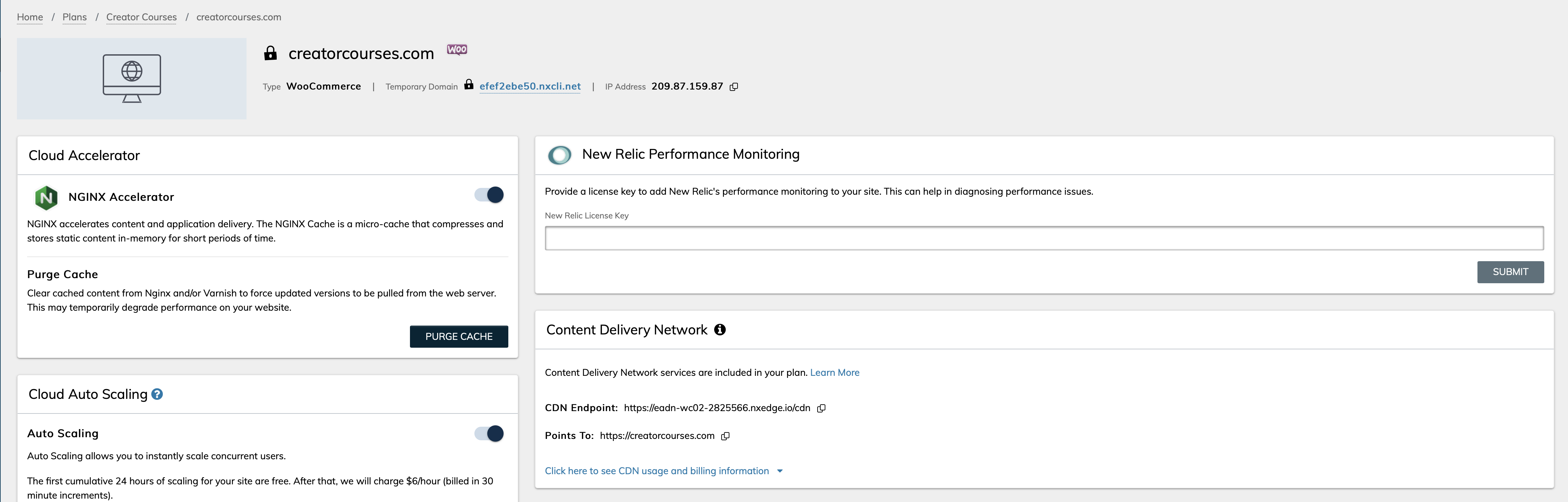
Task: Focus the New Relic License Key field
Action: click(x=1044, y=238)
